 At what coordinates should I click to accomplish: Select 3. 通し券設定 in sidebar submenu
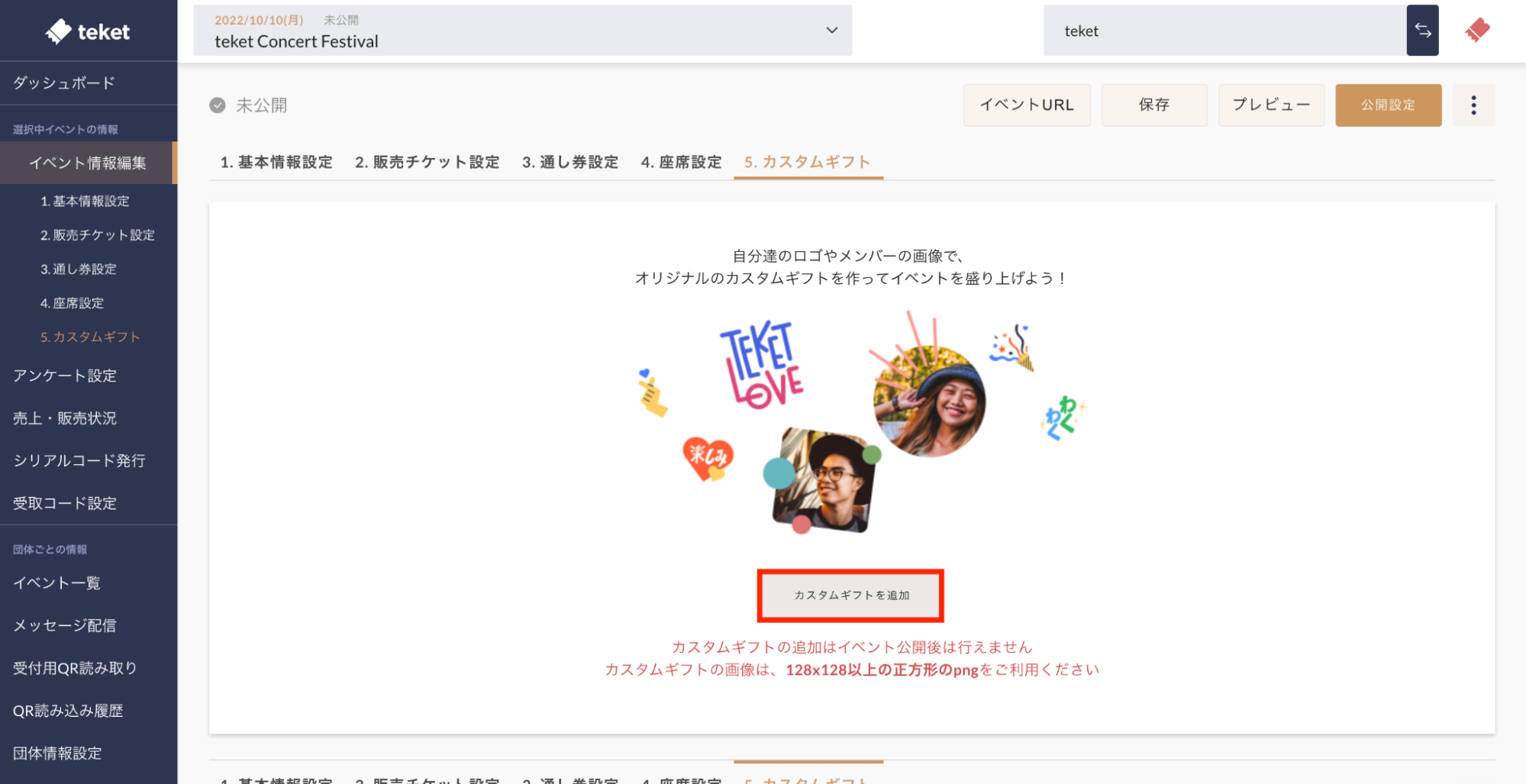click(79, 269)
